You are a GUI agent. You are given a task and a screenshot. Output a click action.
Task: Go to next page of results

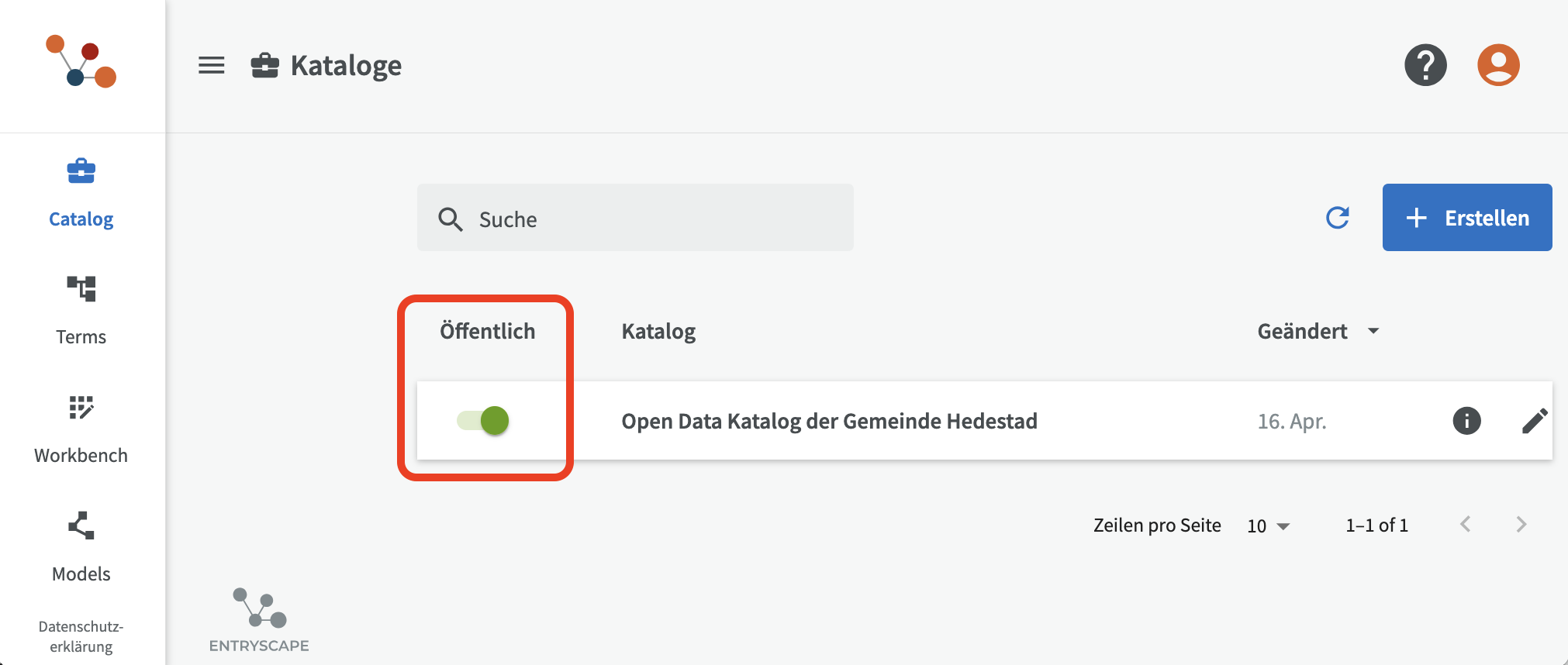pos(1521,525)
